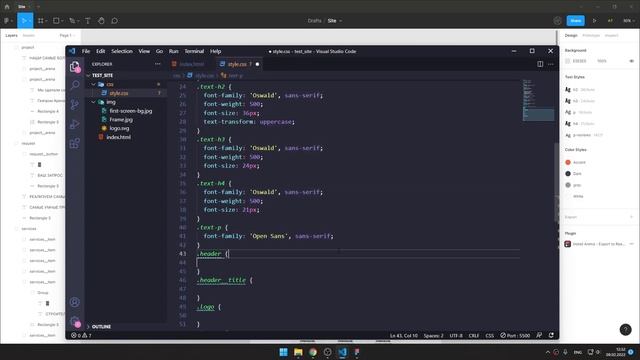Click notifications bell in VS Code status bar
640x360 pixels.
551,335
